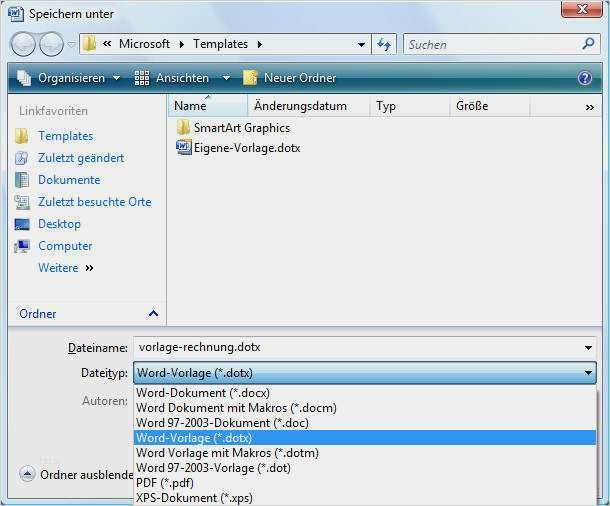Sort by the Änderungsdatum column header
This screenshot has height=506, width=610.
click(300, 106)
